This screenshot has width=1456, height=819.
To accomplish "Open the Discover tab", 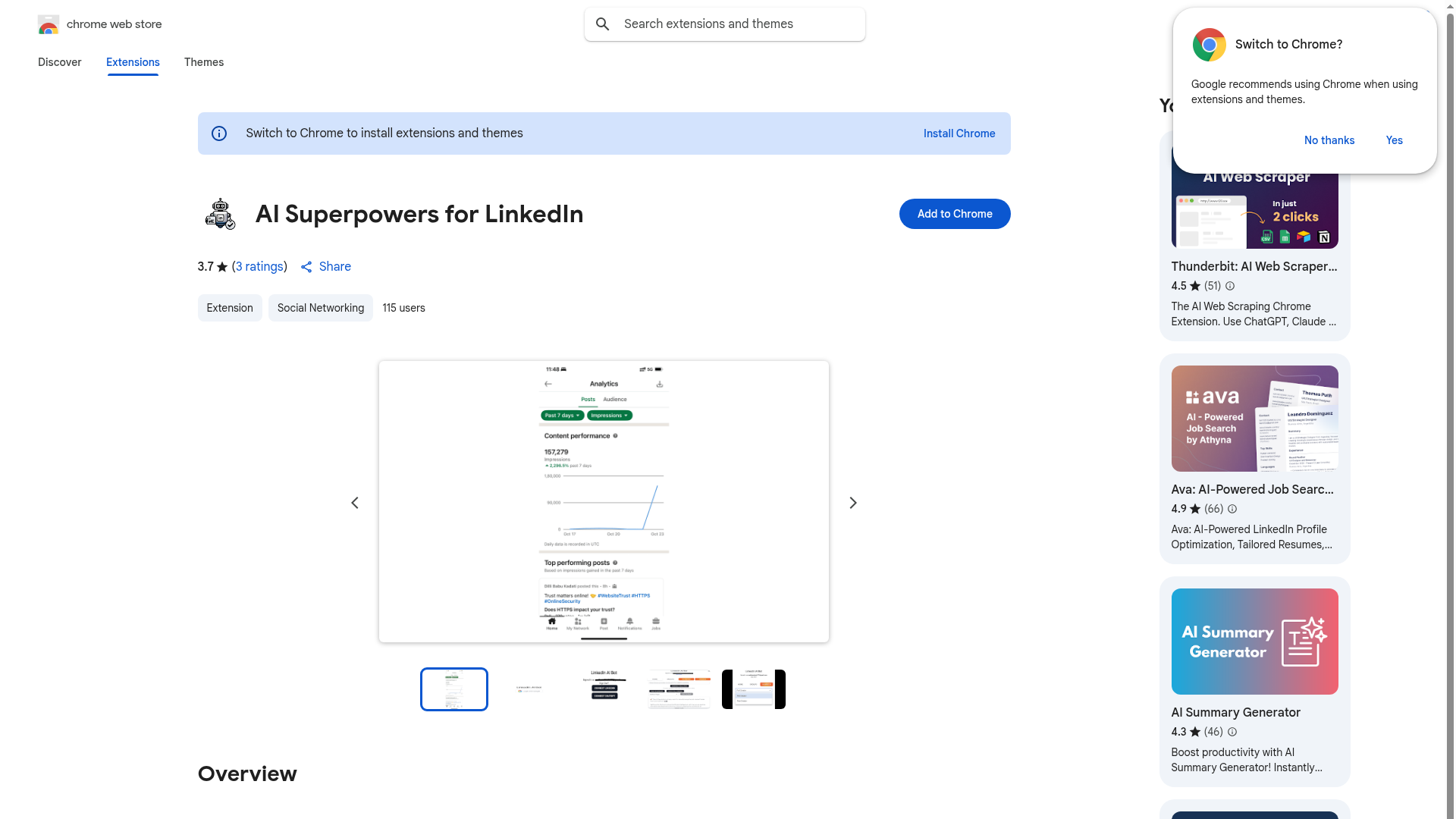I will point(59,62).
